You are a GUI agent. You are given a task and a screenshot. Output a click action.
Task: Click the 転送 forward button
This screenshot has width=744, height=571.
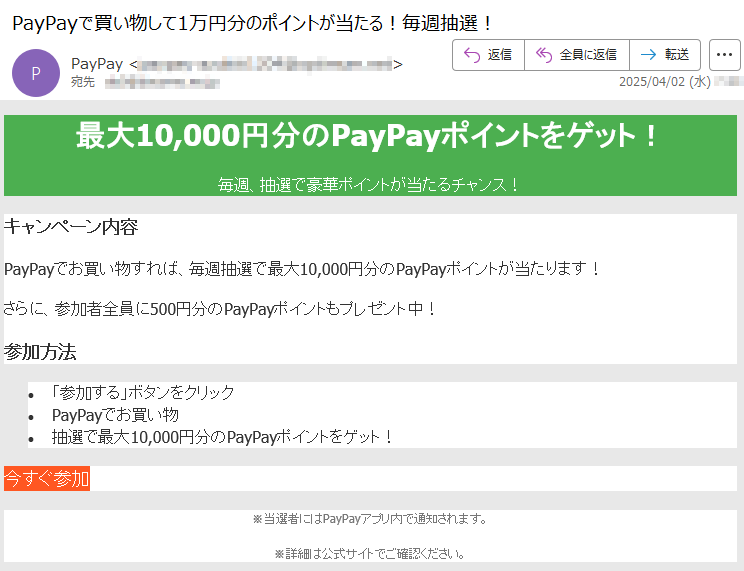[x=665, y=55]
